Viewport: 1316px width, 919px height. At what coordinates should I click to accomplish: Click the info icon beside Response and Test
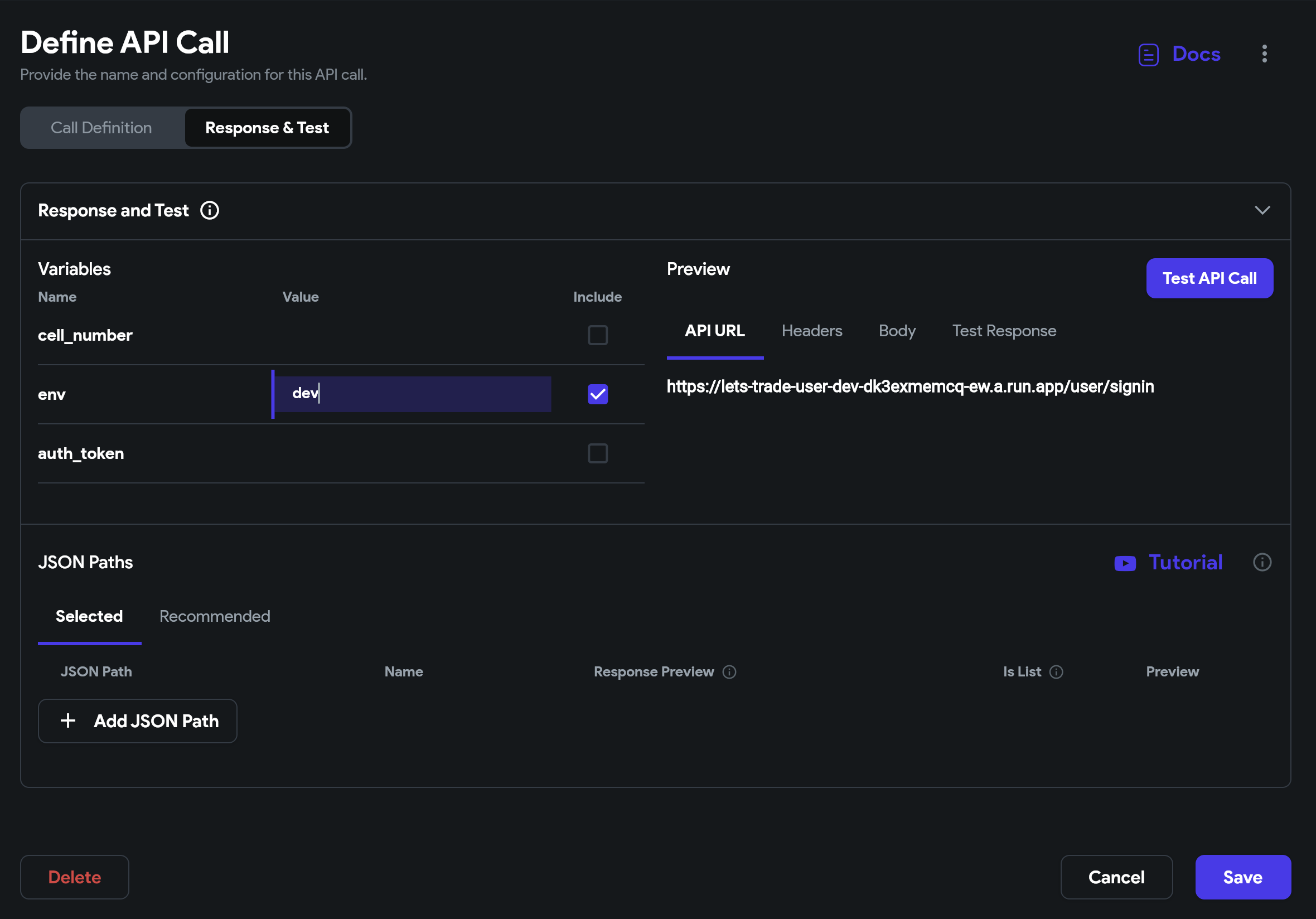209,210
